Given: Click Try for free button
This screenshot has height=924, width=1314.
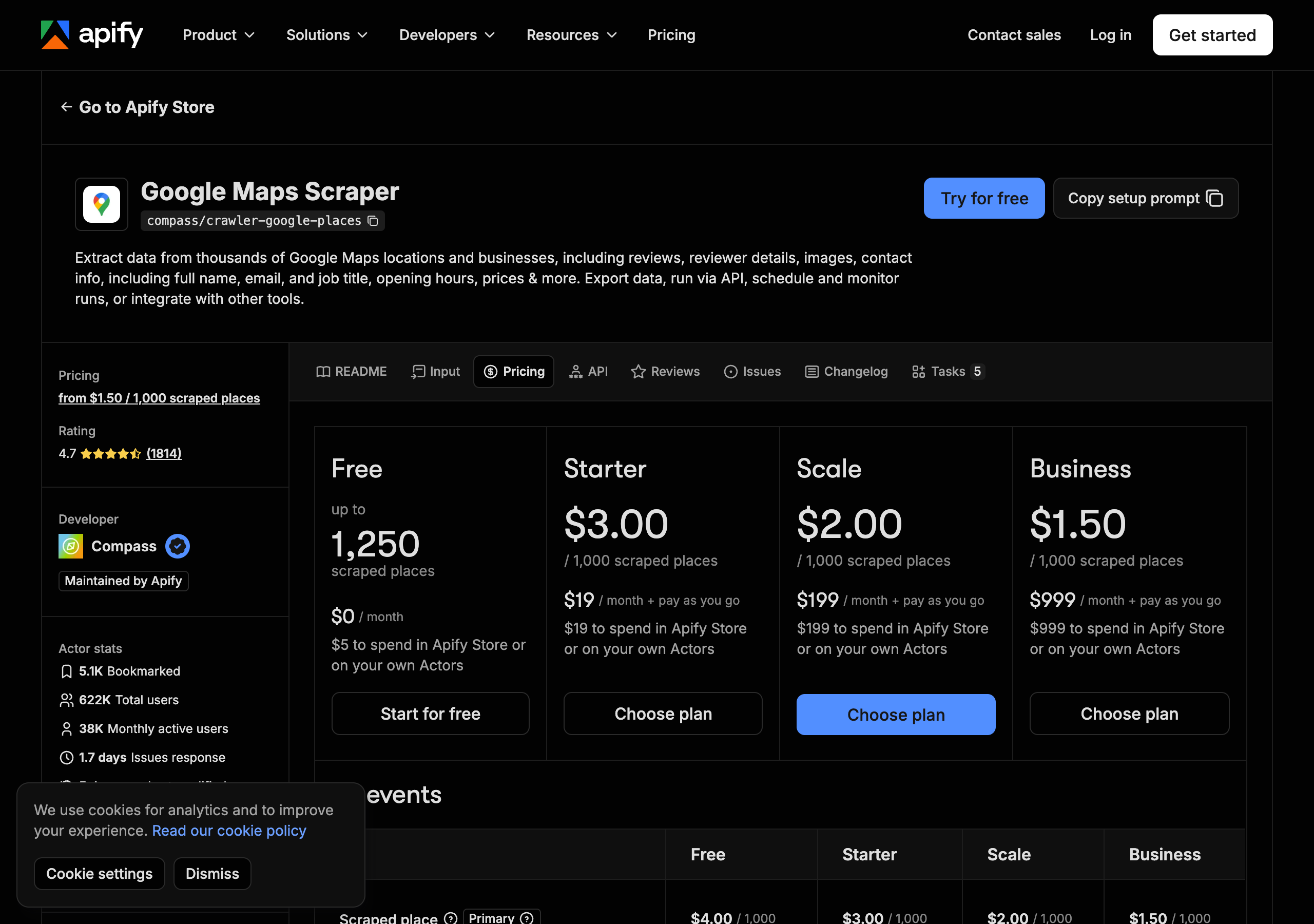Looking at the screenshot, I should tap(984, 198).
